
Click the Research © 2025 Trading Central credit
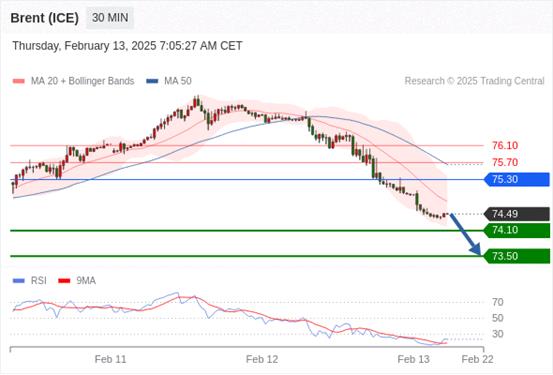click(474, 81)
